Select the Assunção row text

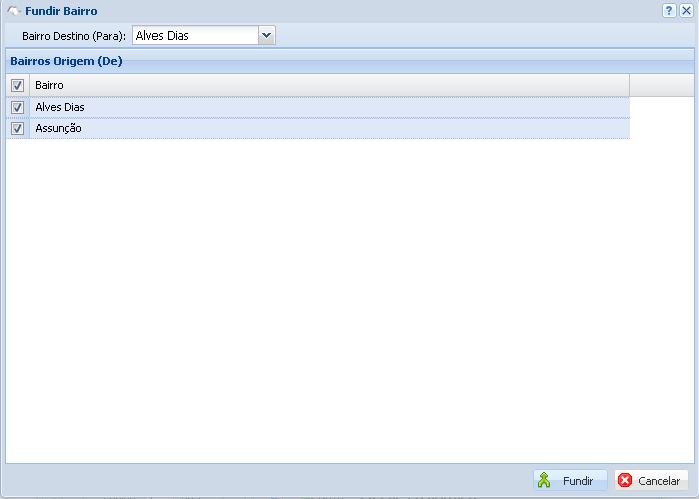(x=58, y=129)
